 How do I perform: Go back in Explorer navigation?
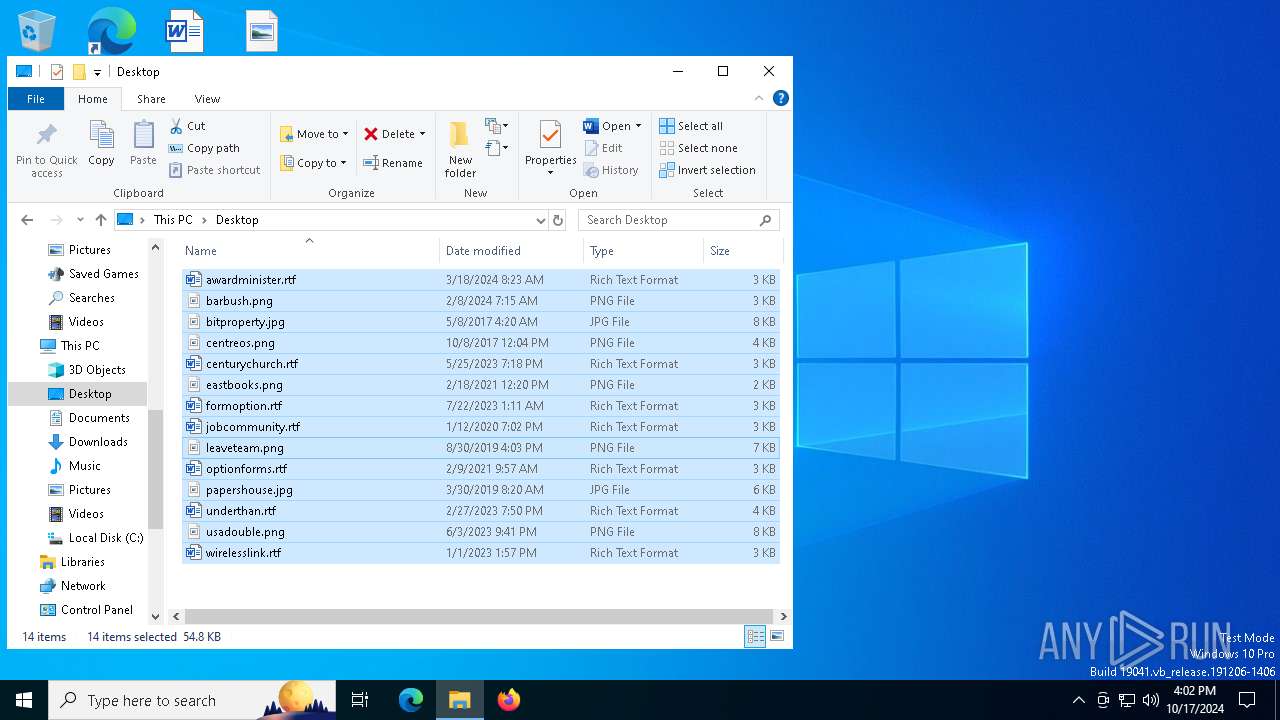27,220
